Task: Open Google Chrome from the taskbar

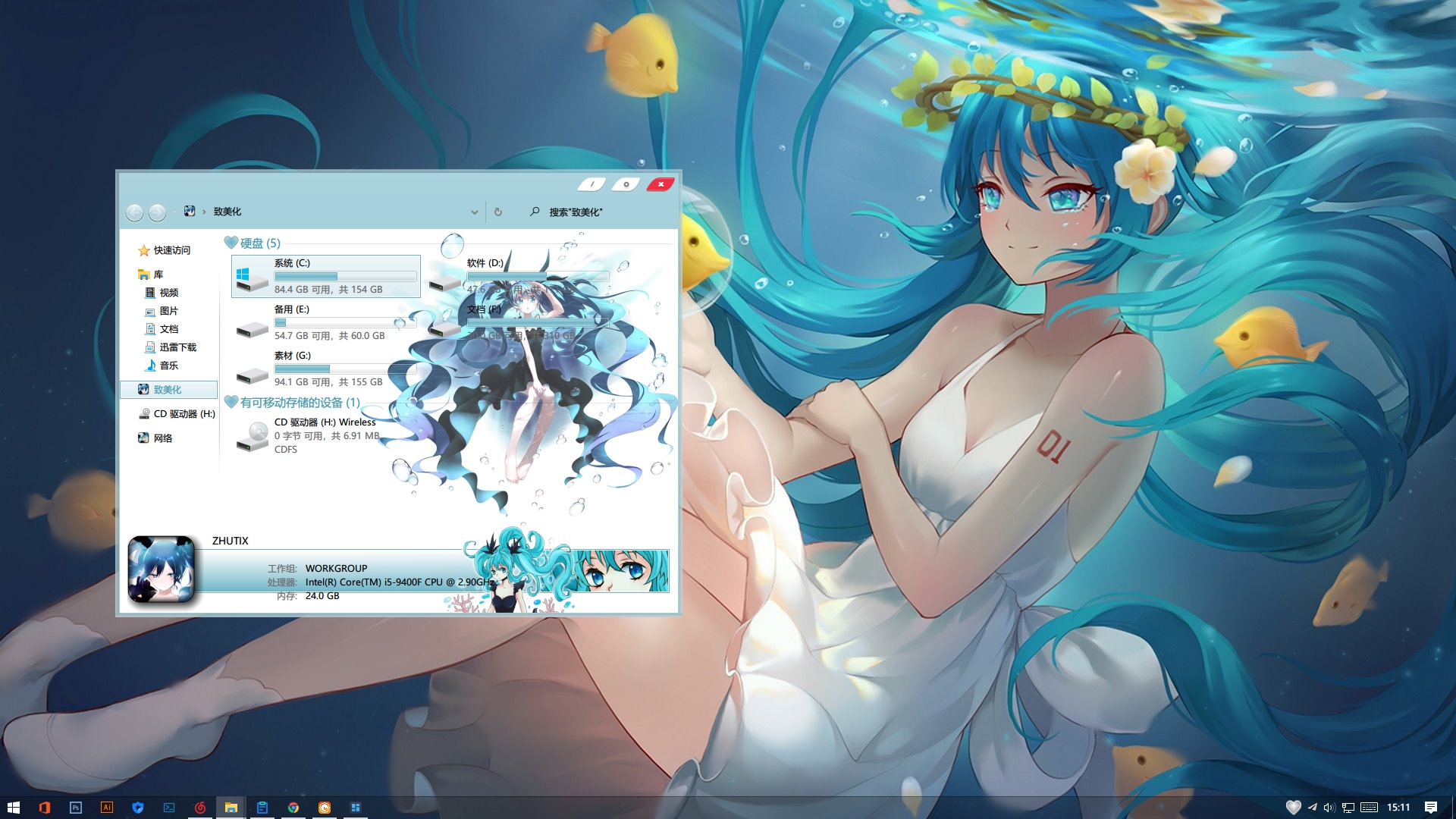Action: (x=294, y=806)
